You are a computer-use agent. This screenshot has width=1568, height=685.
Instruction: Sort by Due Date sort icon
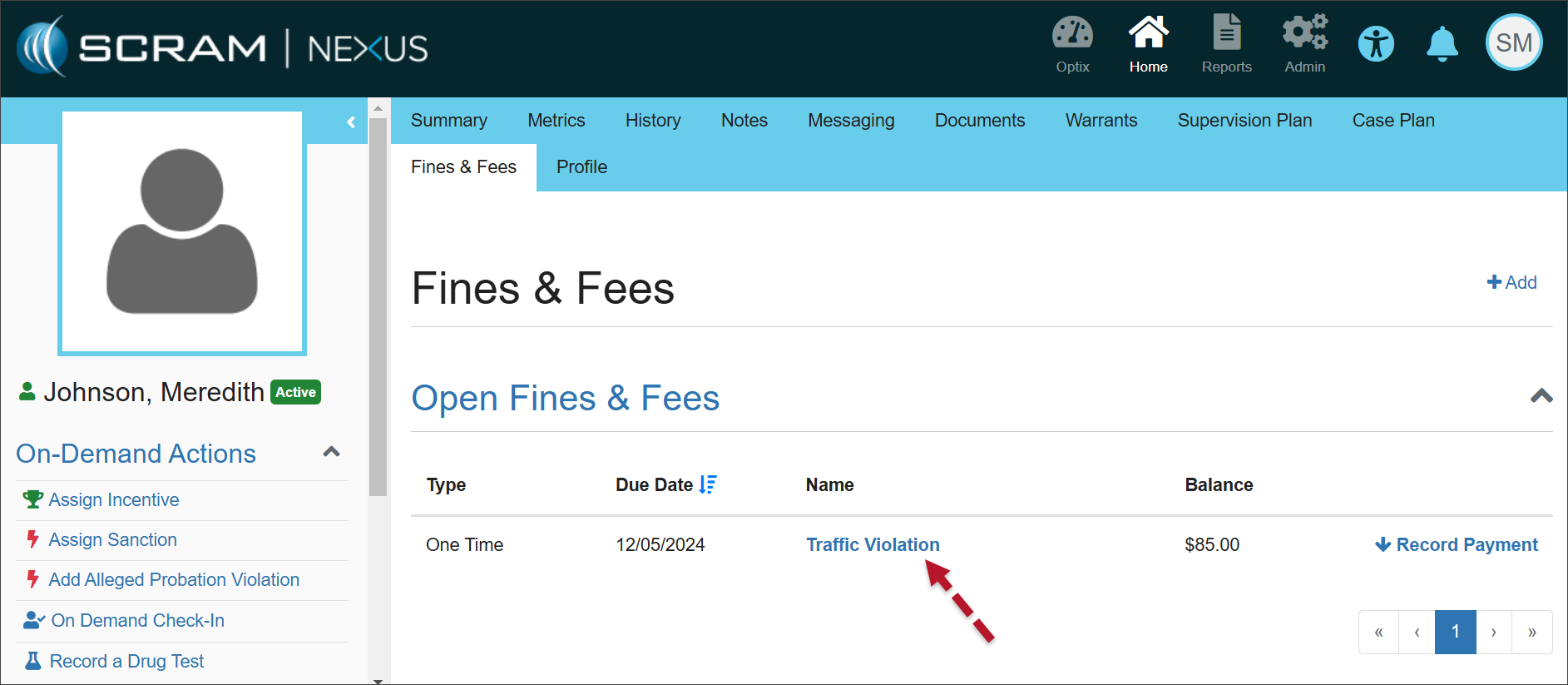coord(708,484)
